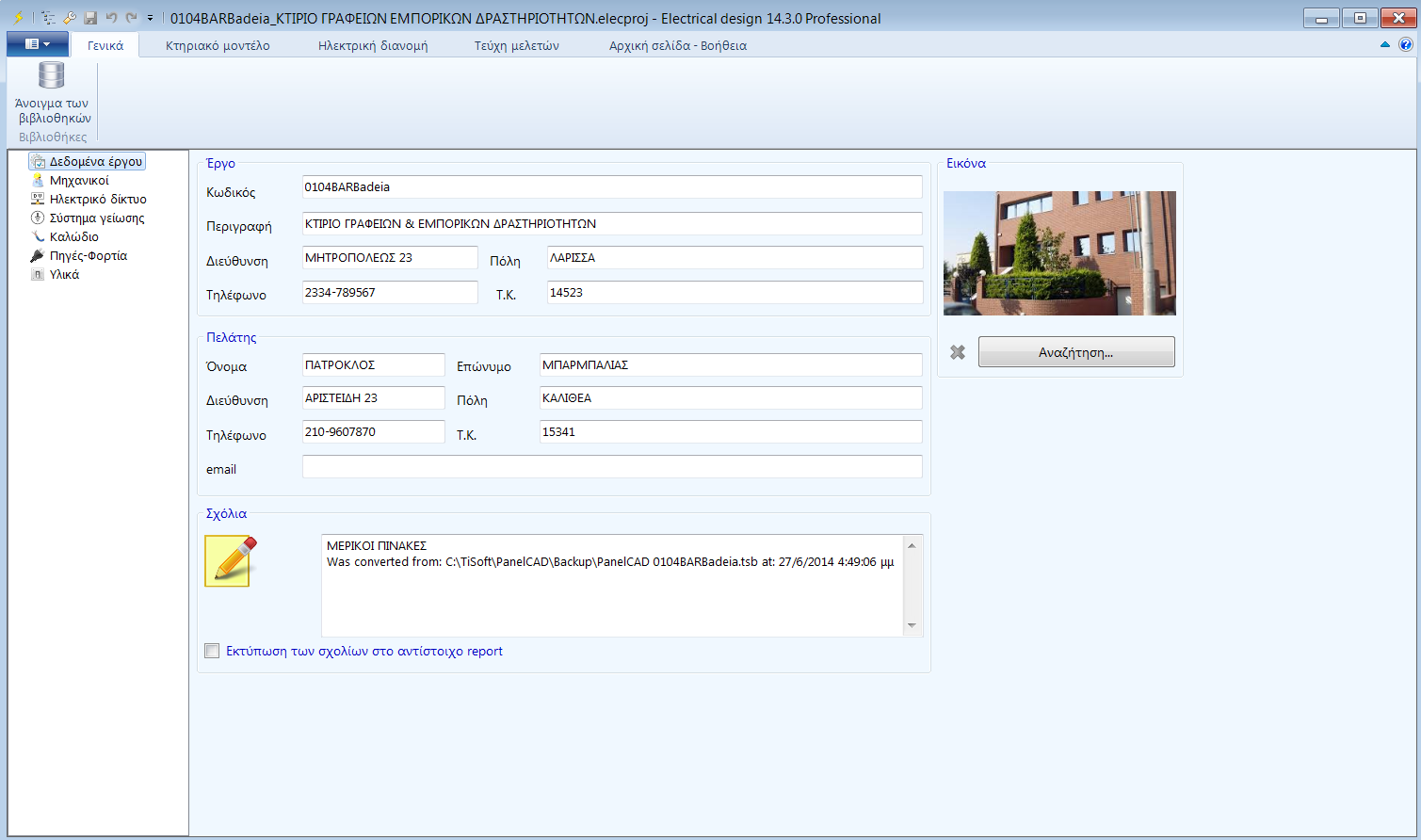The width and height of the screenshot is (1421, 840).
Task: Redo the last action
Action: (130, 17)
